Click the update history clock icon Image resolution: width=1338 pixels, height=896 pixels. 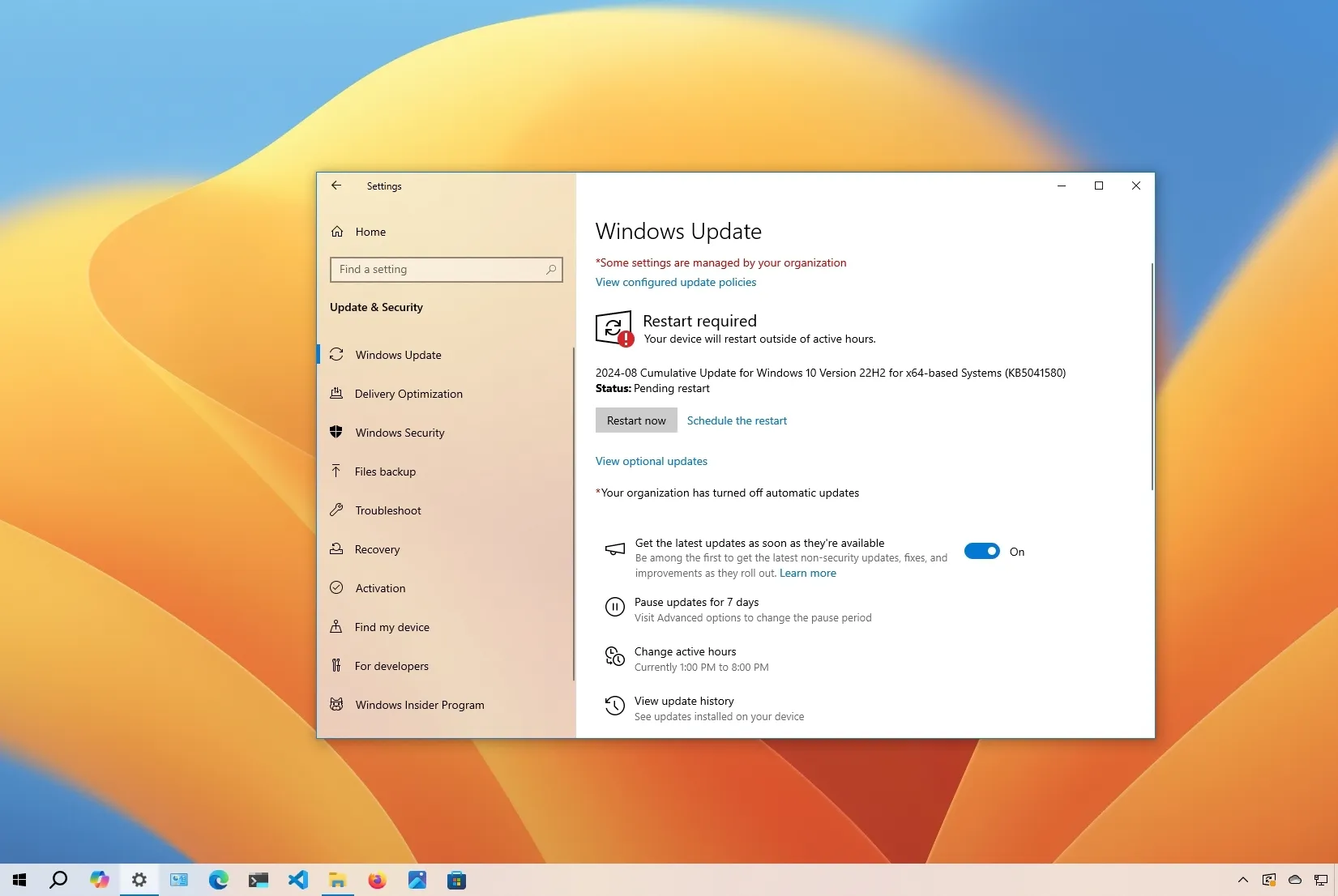(x=615, y=706)
